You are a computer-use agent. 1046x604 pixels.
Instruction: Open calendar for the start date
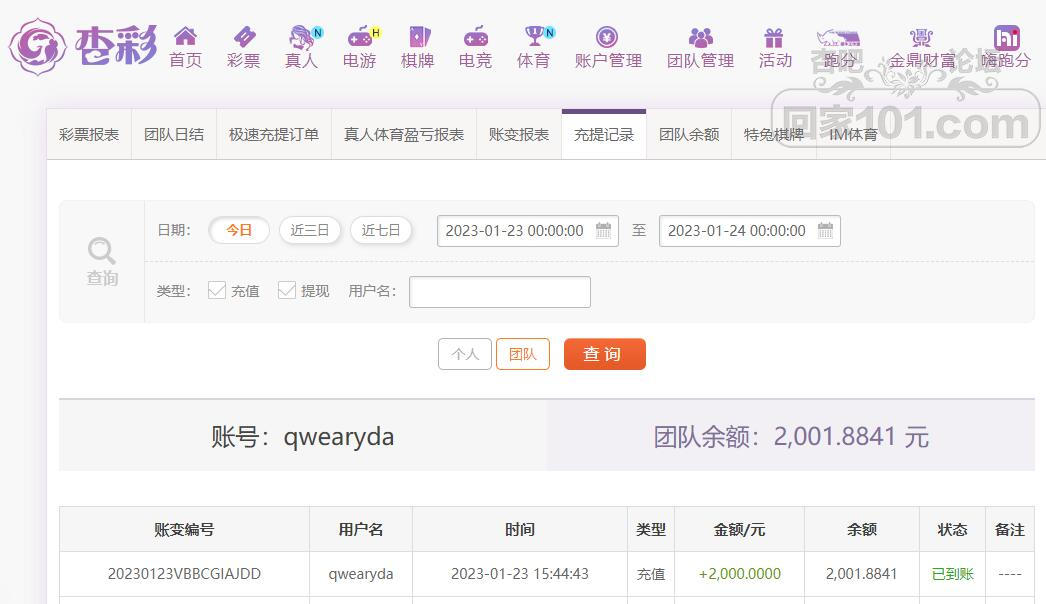(603, 230)
